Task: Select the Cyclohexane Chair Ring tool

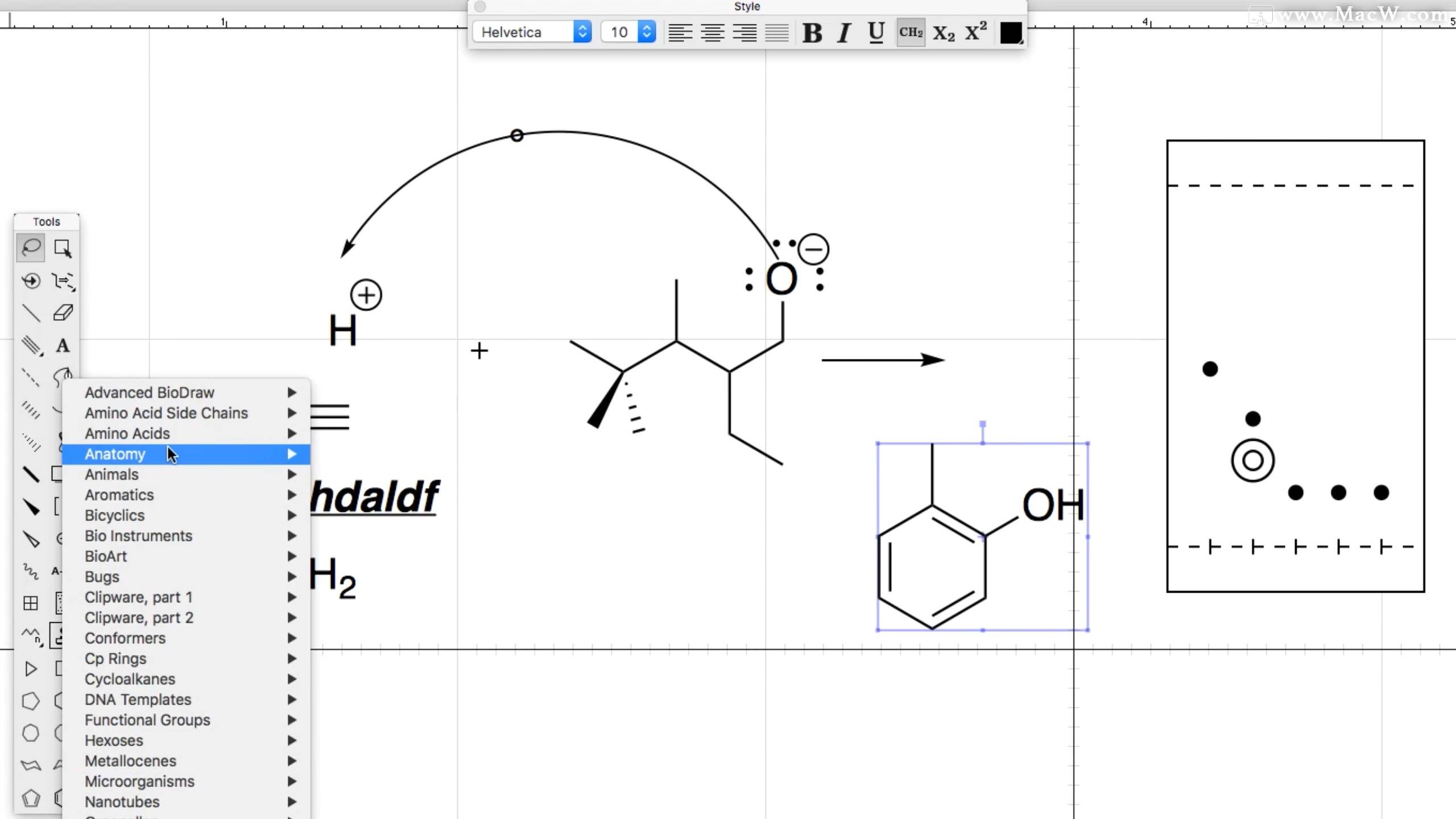Action: 31,766
